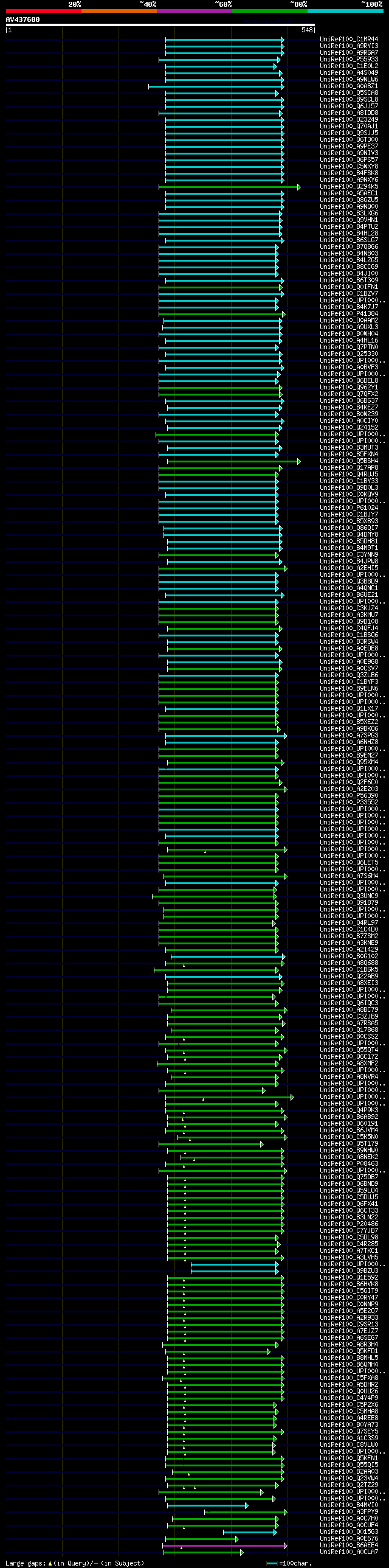The image size is (389, 1568).
Task: Open hit UniRef100_A0A8Z1
Action: [349, 86]
